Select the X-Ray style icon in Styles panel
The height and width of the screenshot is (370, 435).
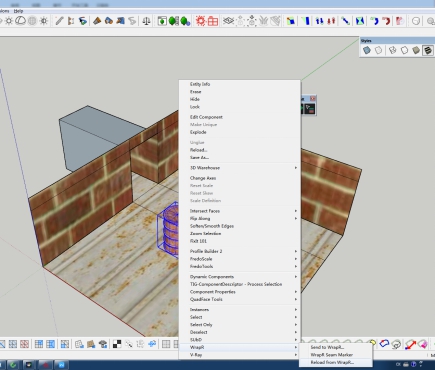pyautogui.click(x=367, y=50)
